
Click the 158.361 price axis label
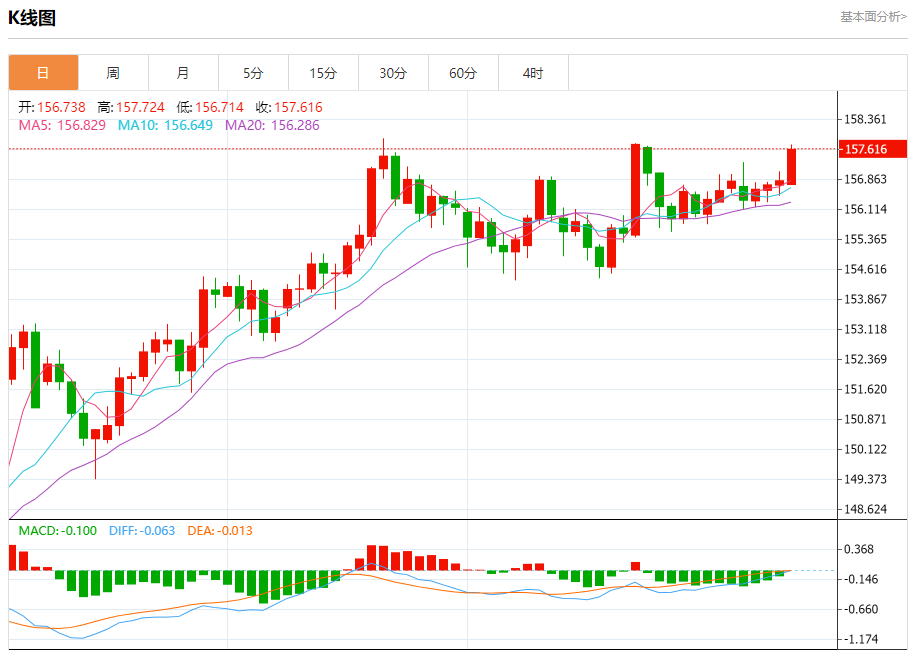point(866,120)
